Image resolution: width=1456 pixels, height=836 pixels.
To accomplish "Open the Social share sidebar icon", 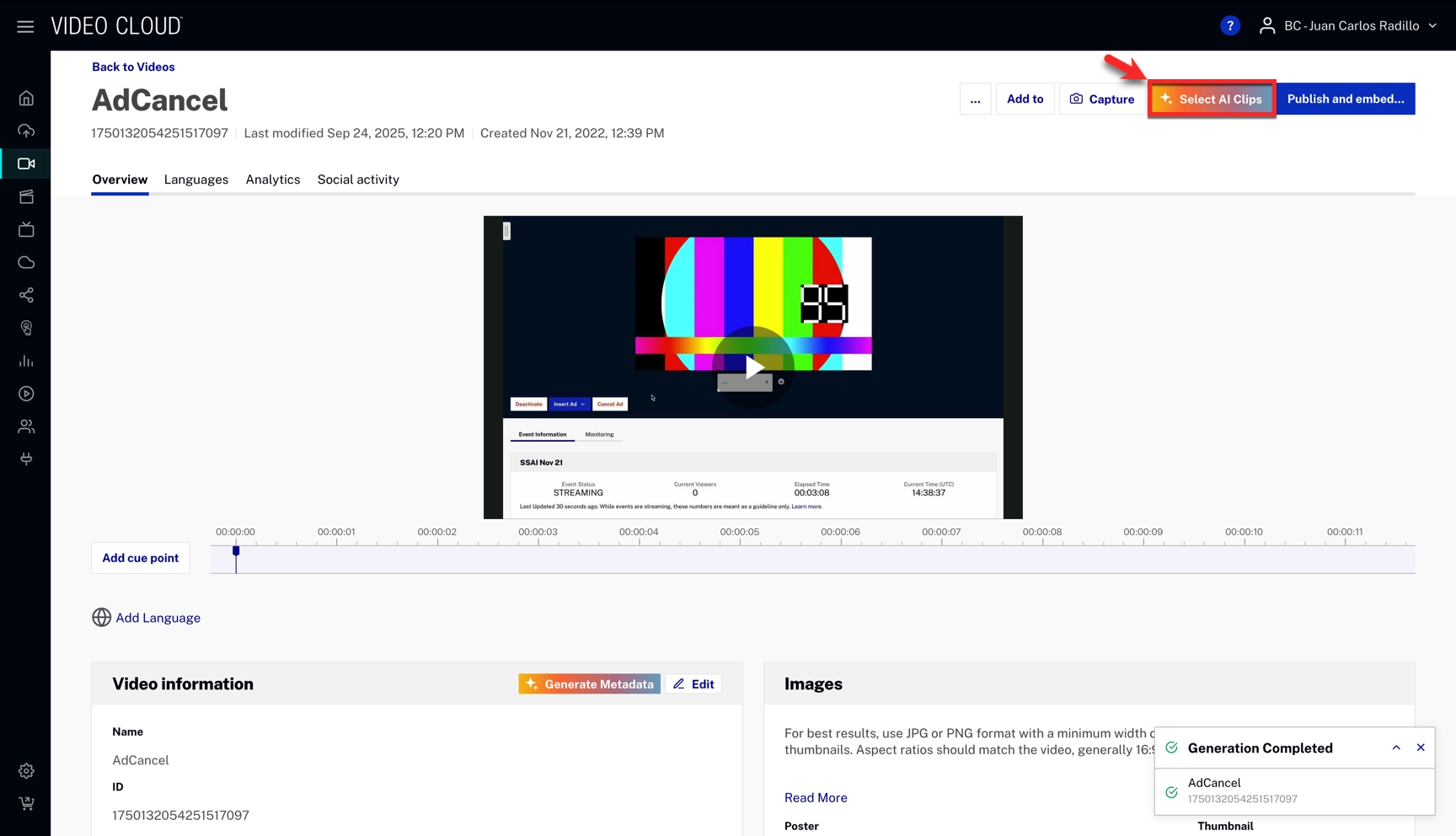I will click(26, 295).
